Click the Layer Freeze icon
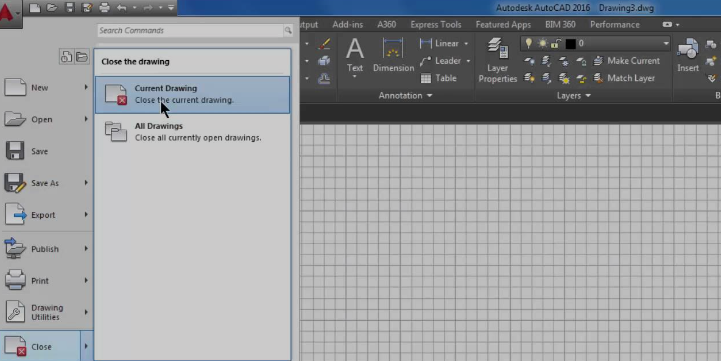Viewport: 721px width, 361px height. [x=564, y=61]
